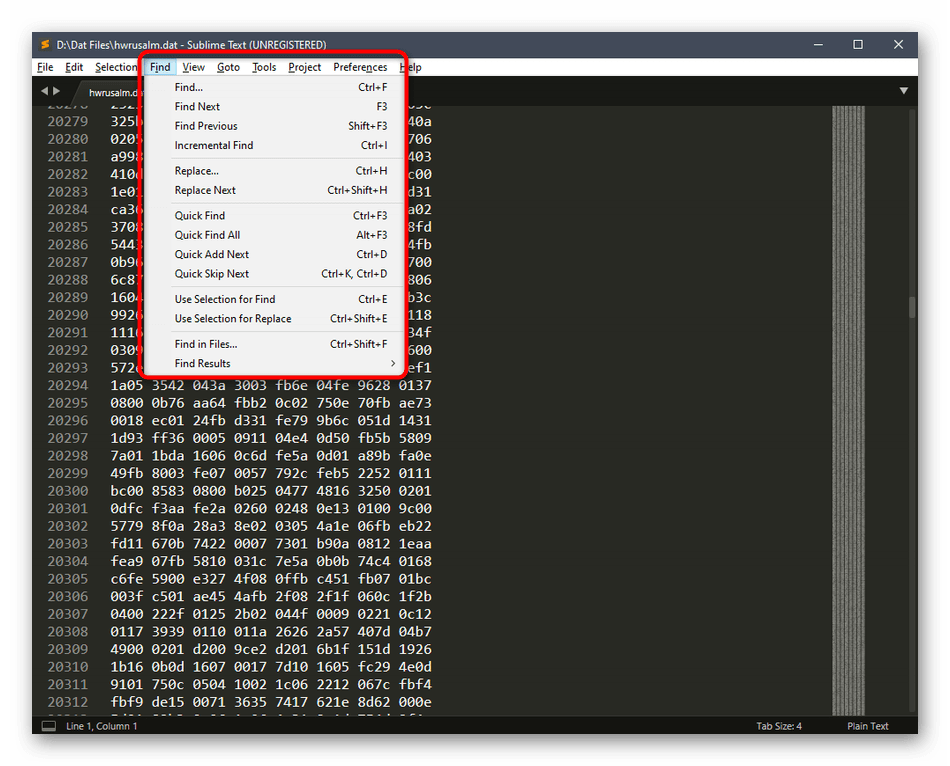Image resolution: width=950 pixels, height=766 pixels.
Task: Choose Find in Files... option
Action: click(x=206, y=344)
